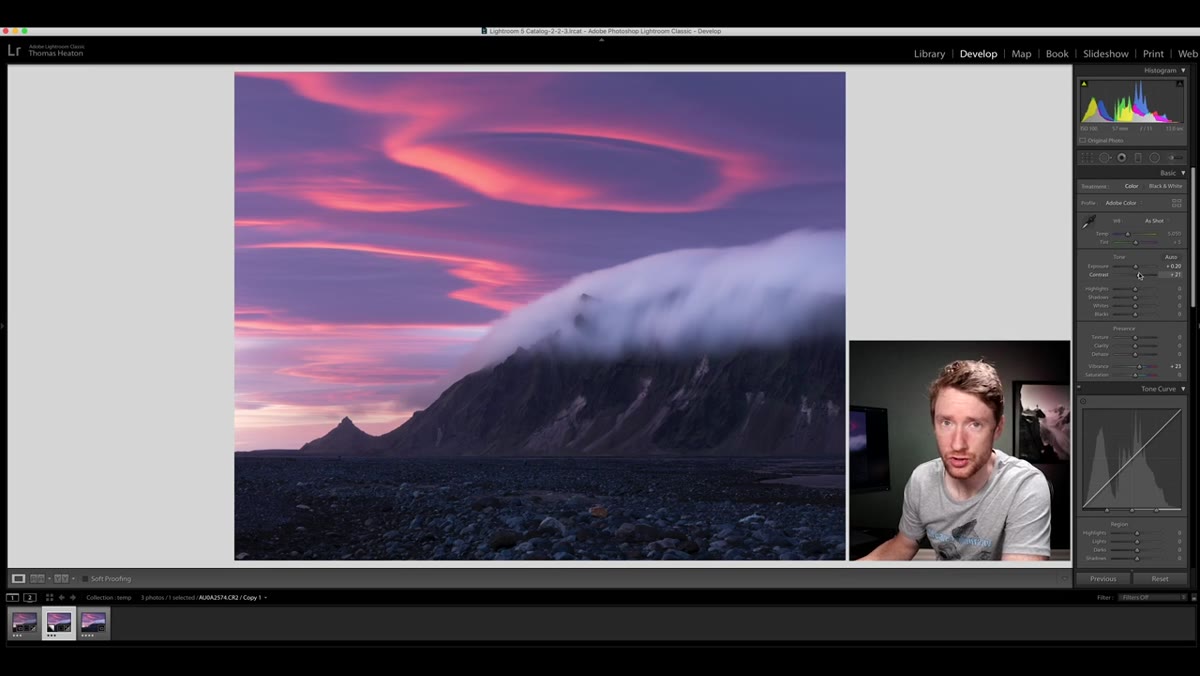Viewport: 1200px width, 676px height.
Task: Set Treatment to Black & White
Action: pyautogui.click(x=1165, y=186)
